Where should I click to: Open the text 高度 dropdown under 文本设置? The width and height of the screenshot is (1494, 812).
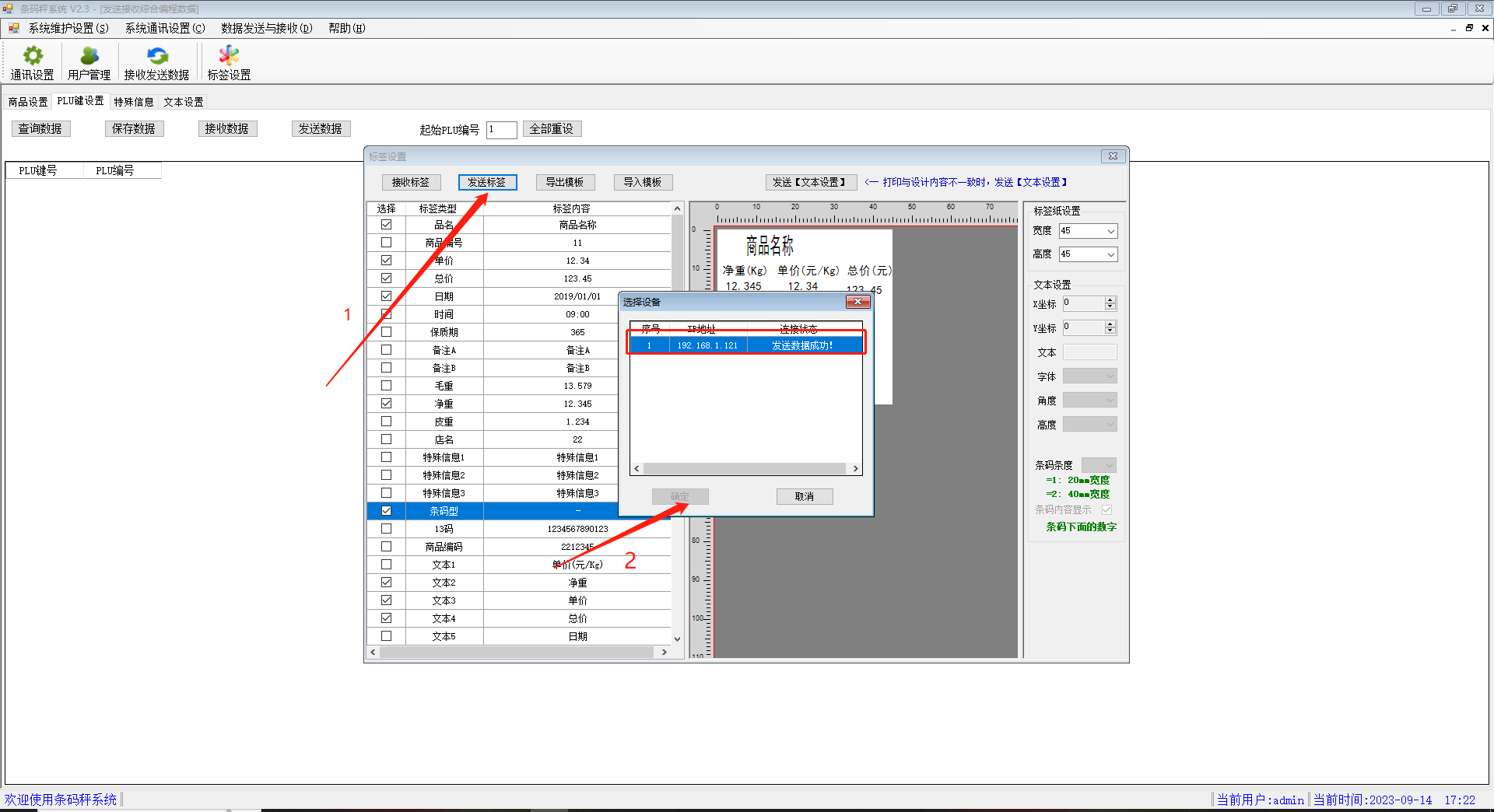tap(1089, 425)
